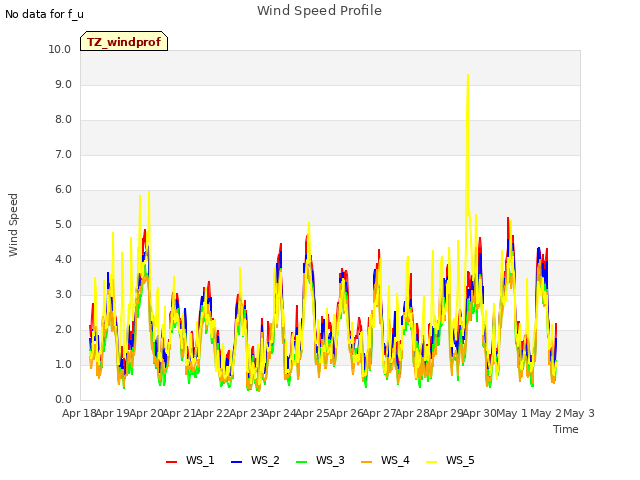This screenshot has height=480, width=640.
Task: Select the WS_1 legend label
Action: (200, 460)
